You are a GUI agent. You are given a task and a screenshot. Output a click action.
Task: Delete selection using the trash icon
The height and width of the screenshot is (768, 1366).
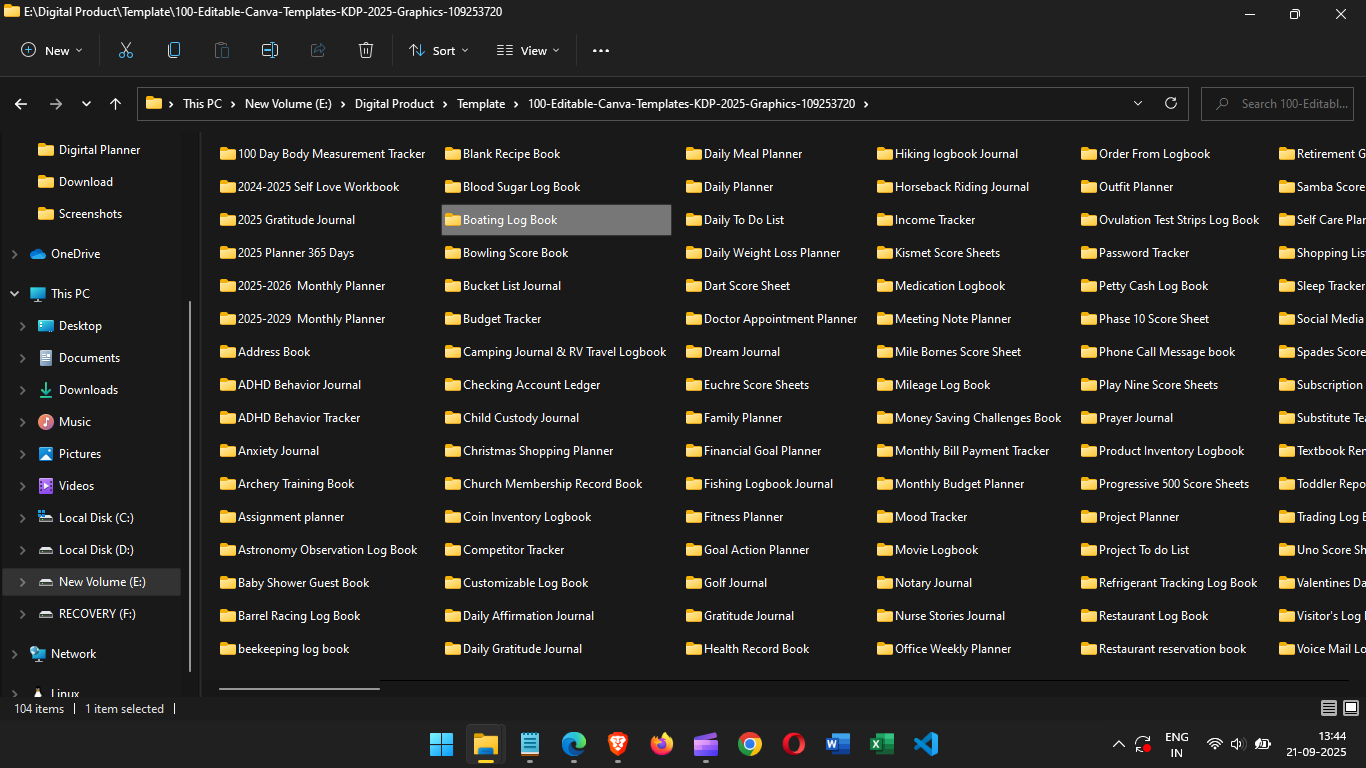point(366,50)
